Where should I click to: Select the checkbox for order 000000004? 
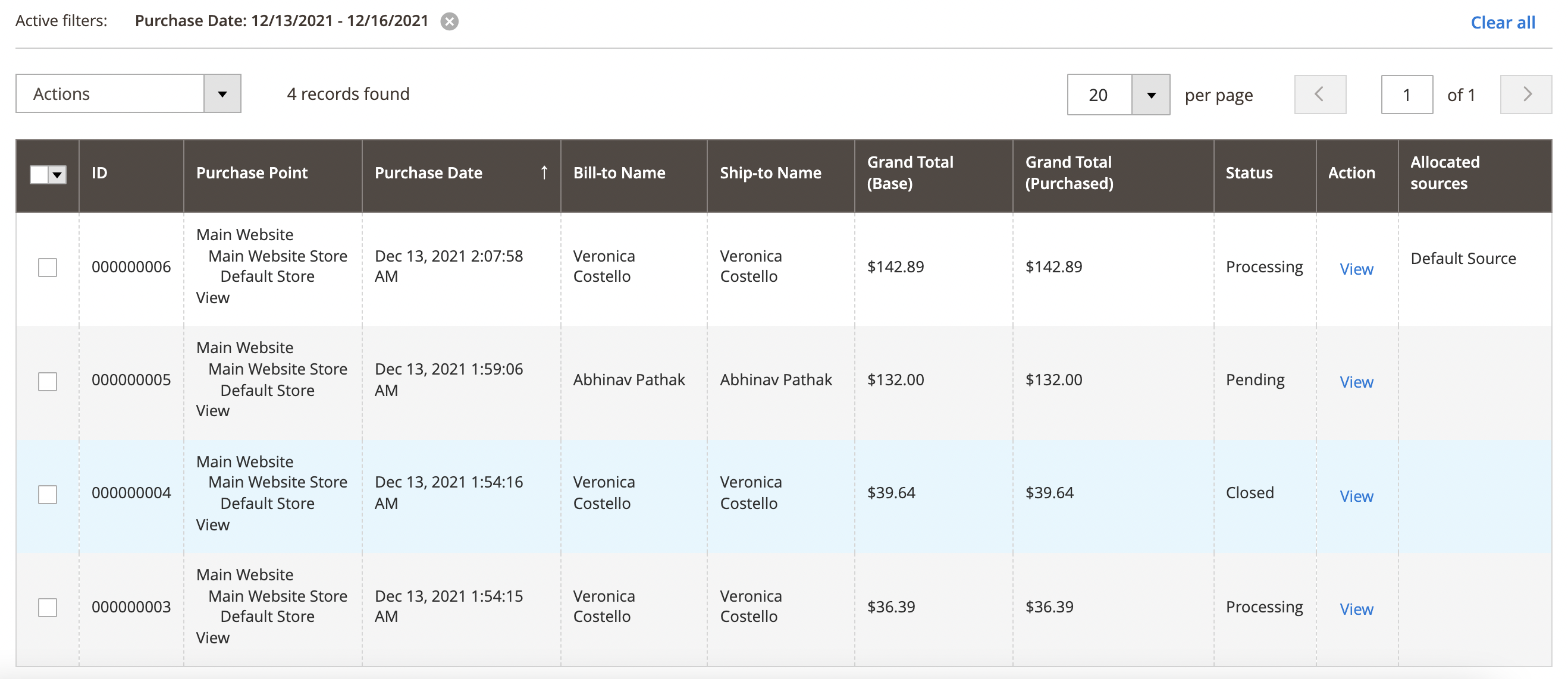(48, 494)
